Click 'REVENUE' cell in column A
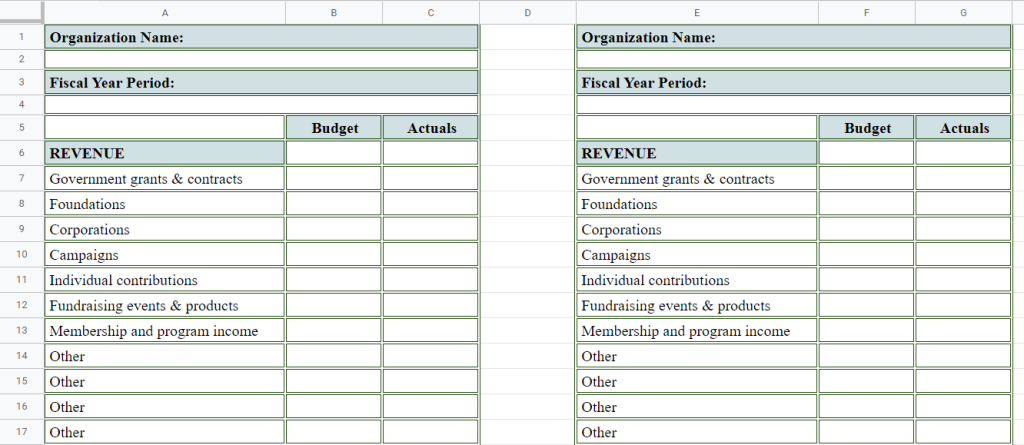The height and width of the screenshot is (445, 1024). click(x=165, y=153)
